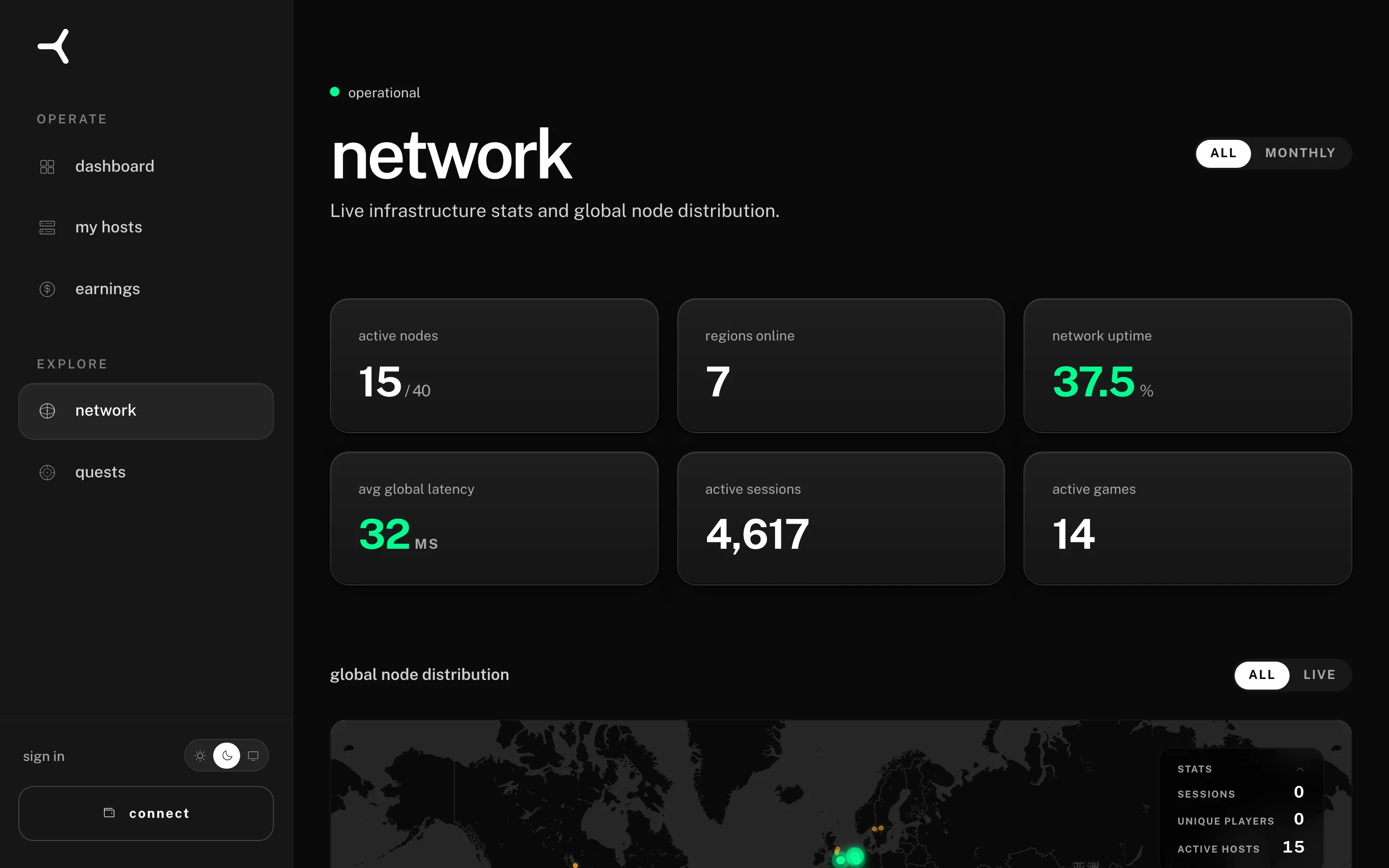Go to the earnings page
Image resolution: width=1389 pixels, height=868 pixels.
tap(146, 289)
